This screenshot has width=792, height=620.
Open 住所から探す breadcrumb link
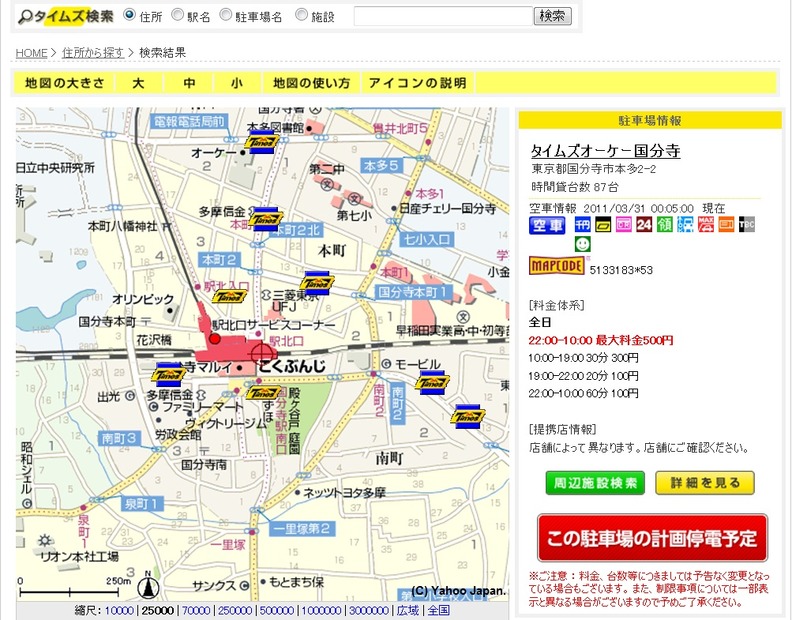click(x=93, y=53)
